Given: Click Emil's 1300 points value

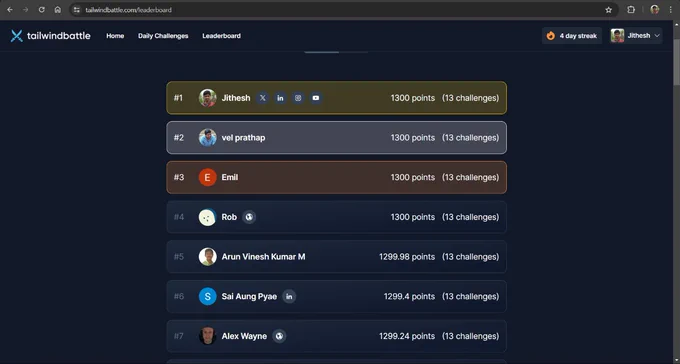Looking at the screenshot, I should pyautogui.click(x=412, y=177).
